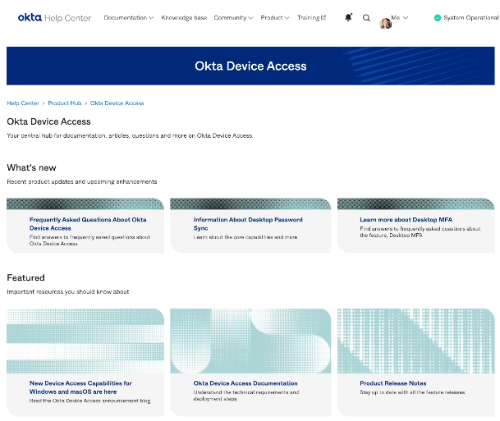The width and height of the screenshot is (500, 421).
Task: Click the Okta Device Access banner heading
Action: (x=250, y=66)
